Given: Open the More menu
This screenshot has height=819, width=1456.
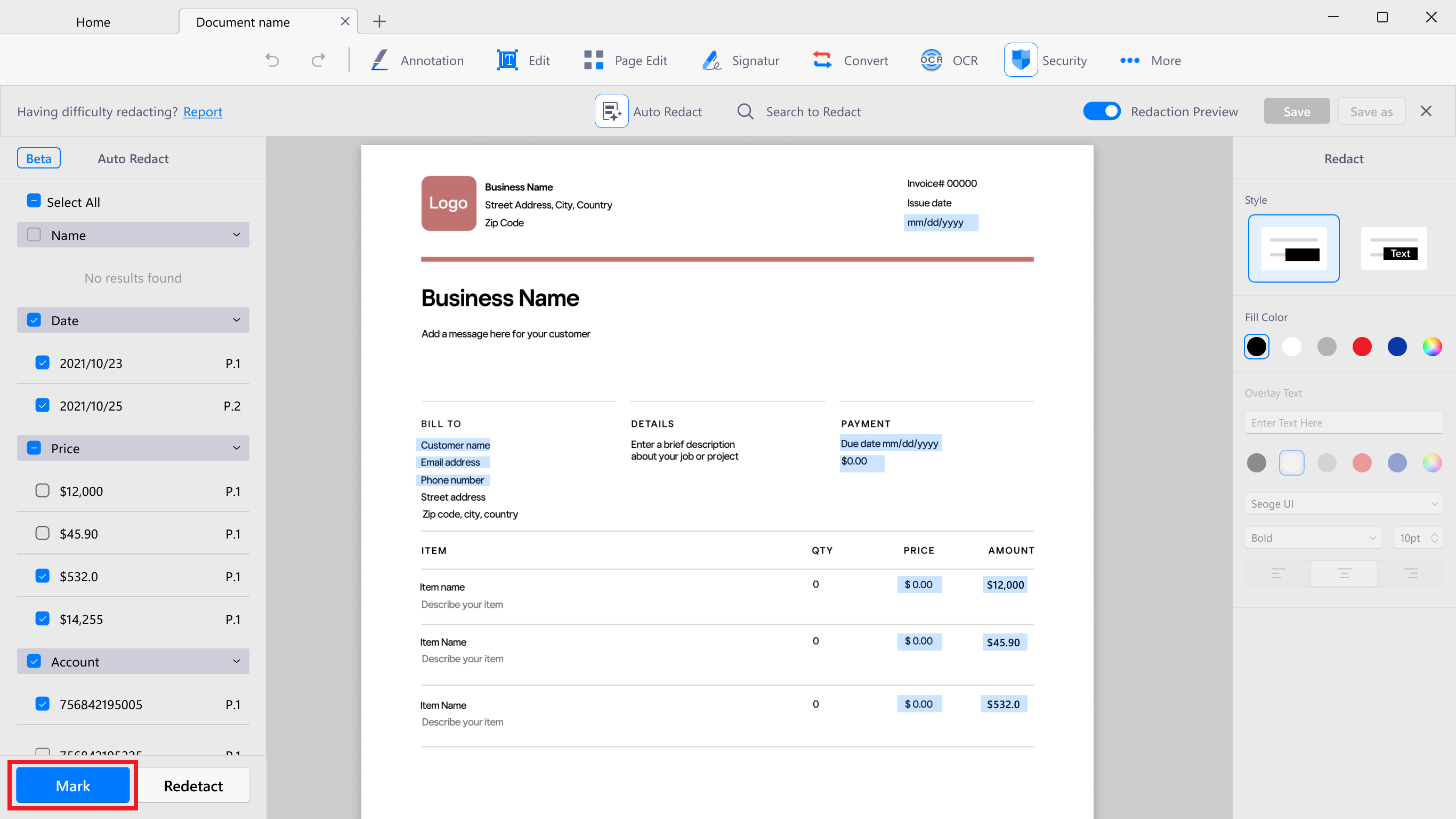Looking at the screenshot, I should (1150, 60).
